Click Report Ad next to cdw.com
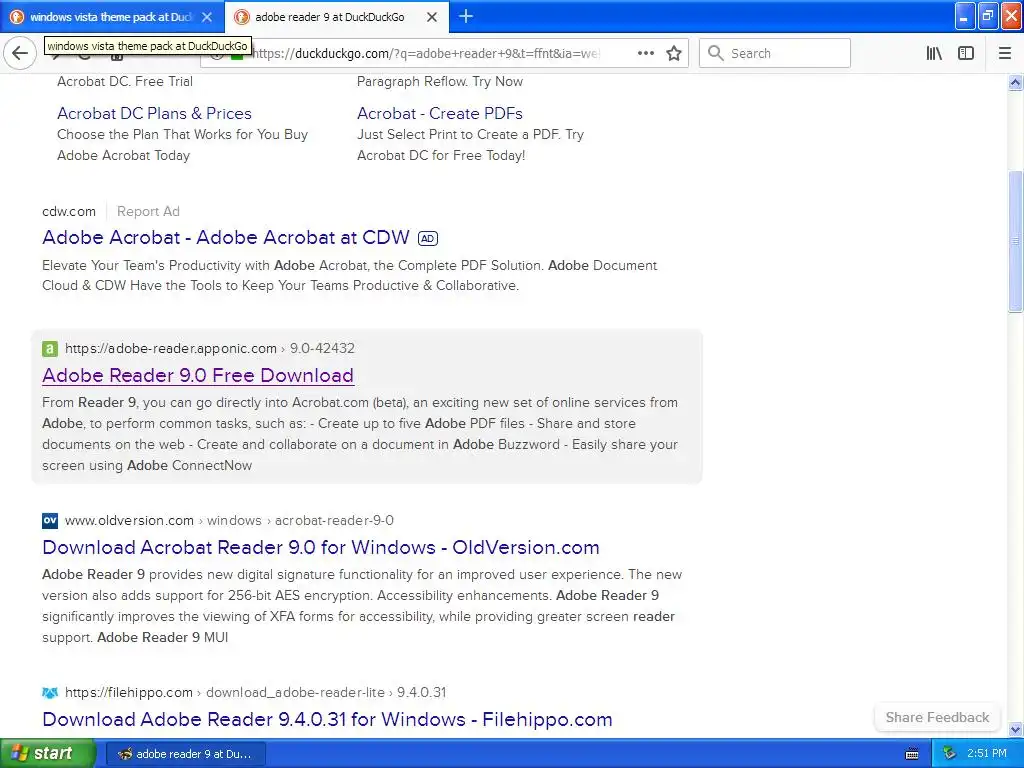 (148, 211)
